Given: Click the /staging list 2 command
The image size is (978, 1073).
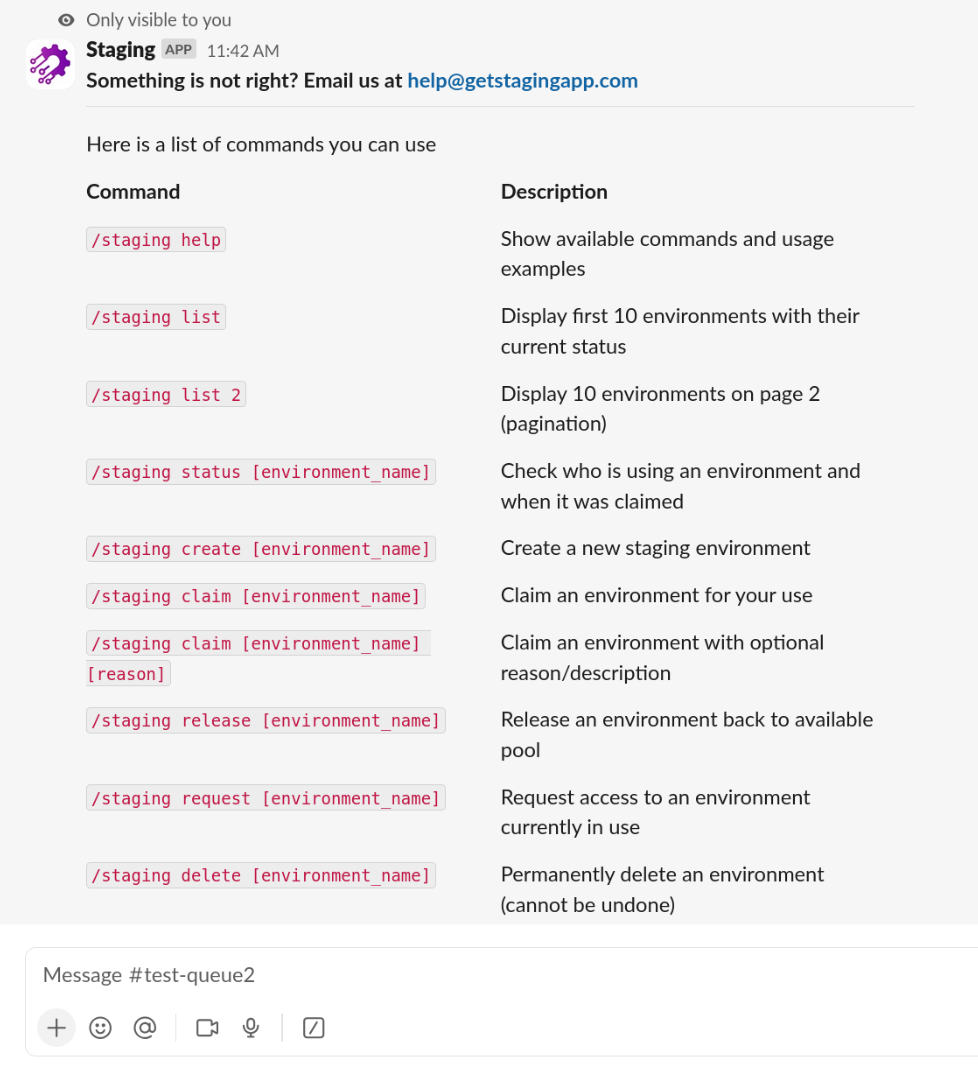Looking at the screenshot, I should point(166,395).
